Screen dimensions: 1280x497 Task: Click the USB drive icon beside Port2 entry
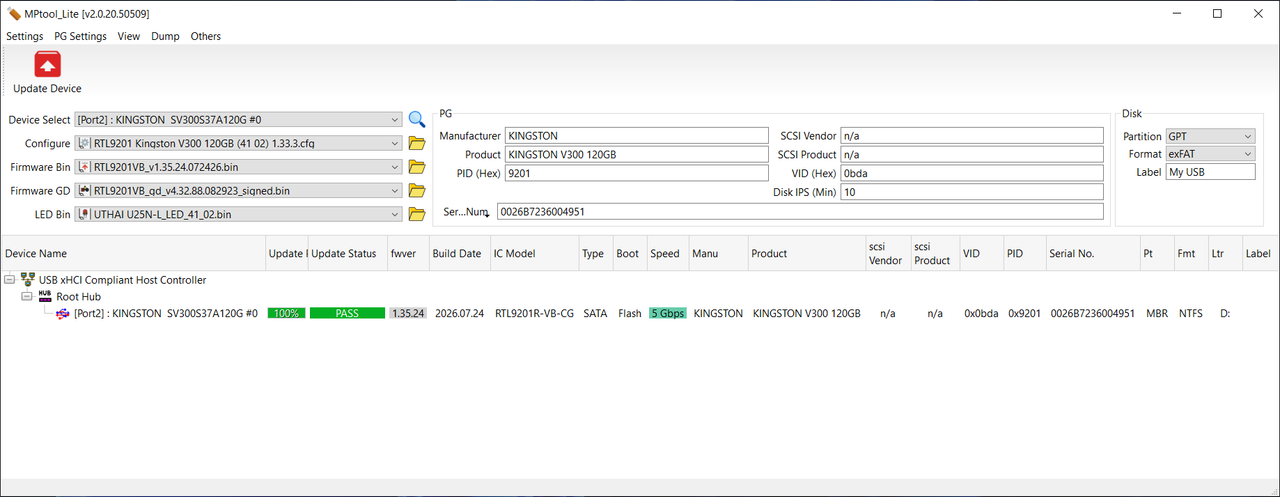click(63, 313)
